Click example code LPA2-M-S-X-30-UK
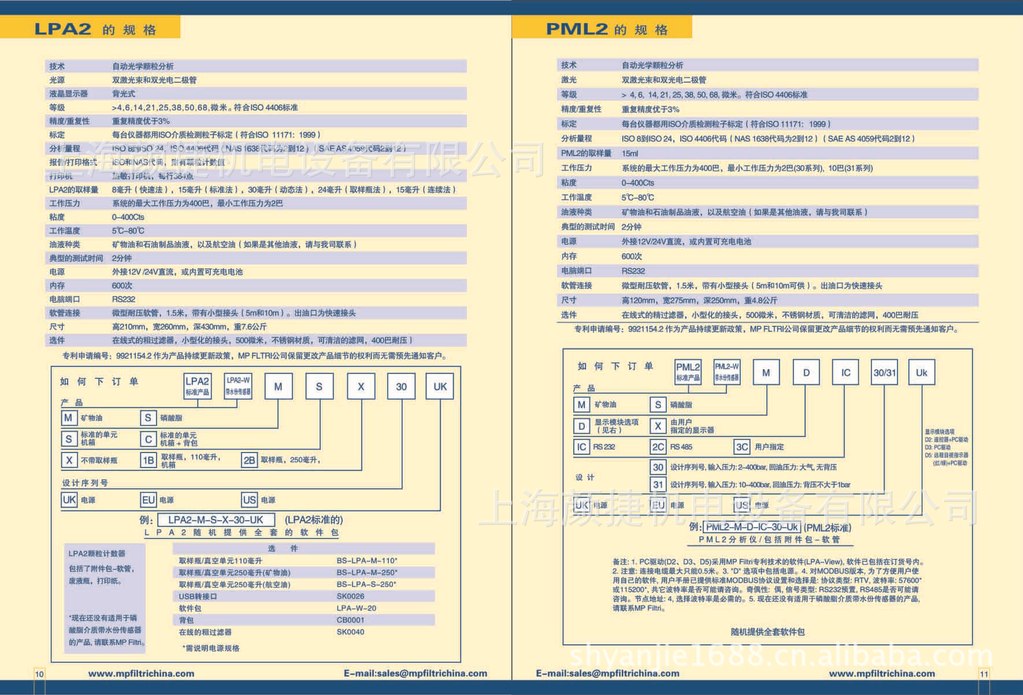The height and width of the screenshot is (695, 1023). coord(216,520)
